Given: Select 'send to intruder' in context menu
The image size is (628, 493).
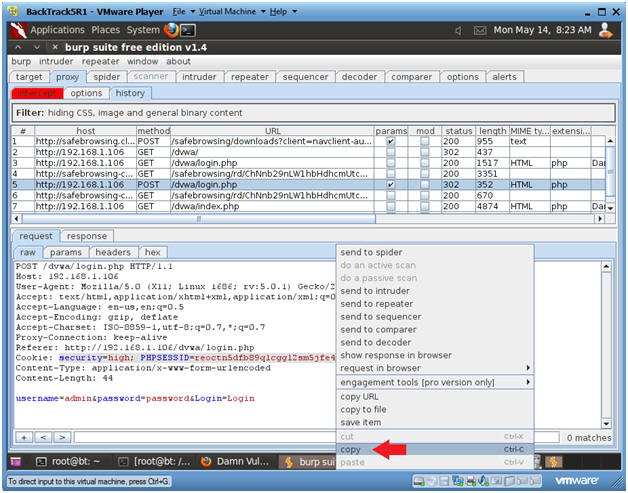Looking at the screenshot, I should coord(435,291).
